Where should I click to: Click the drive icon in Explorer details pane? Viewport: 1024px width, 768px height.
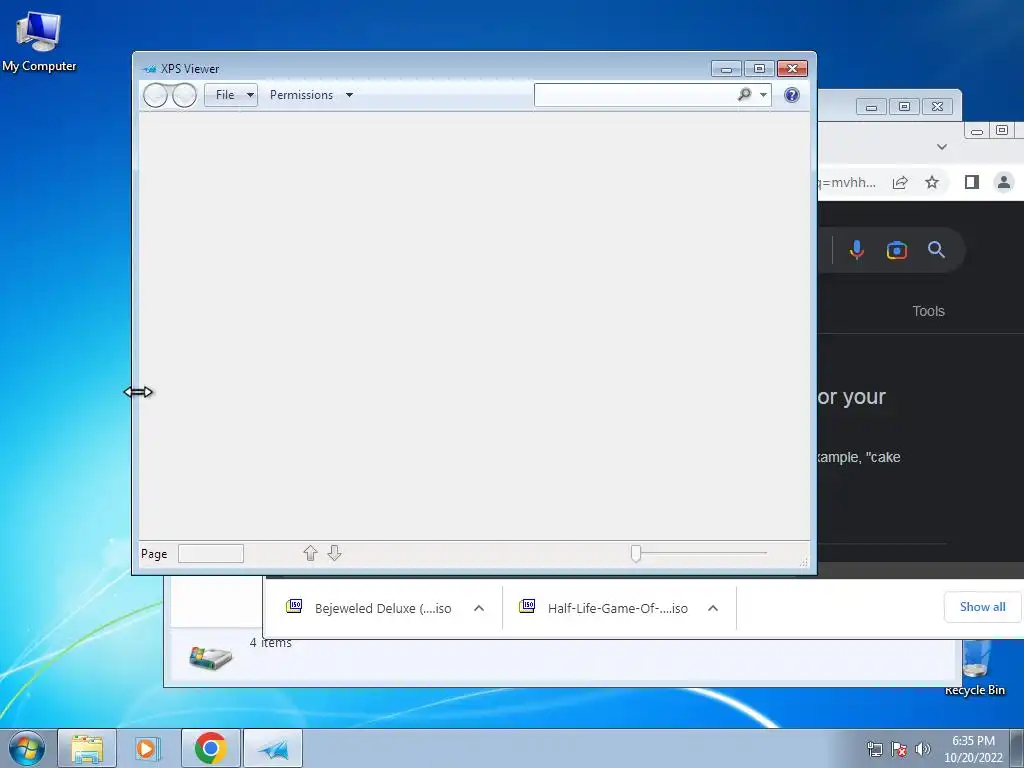click(x=210, y=657)
